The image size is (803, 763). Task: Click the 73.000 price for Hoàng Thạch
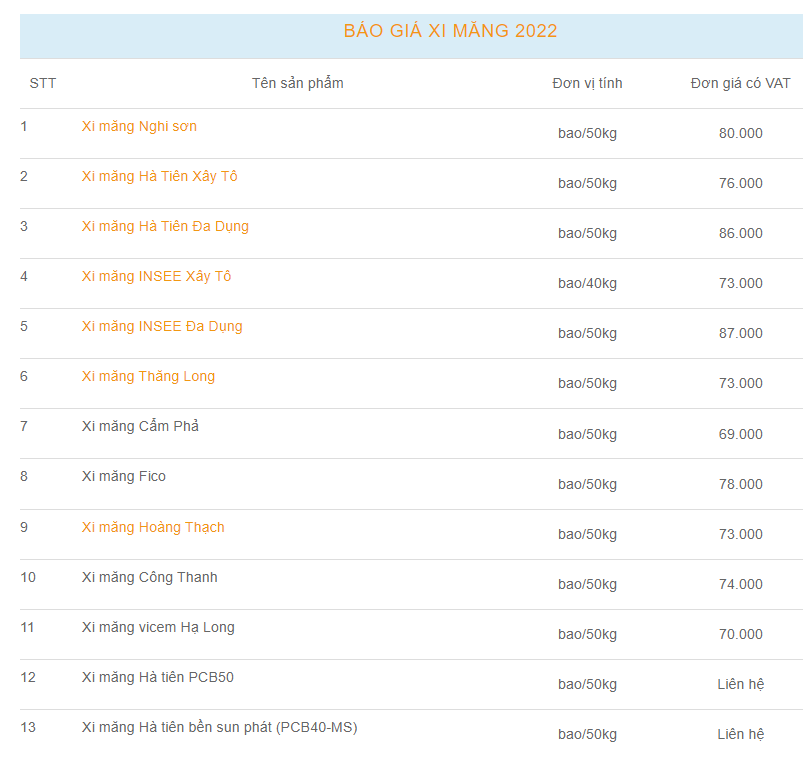coord(741,535)
